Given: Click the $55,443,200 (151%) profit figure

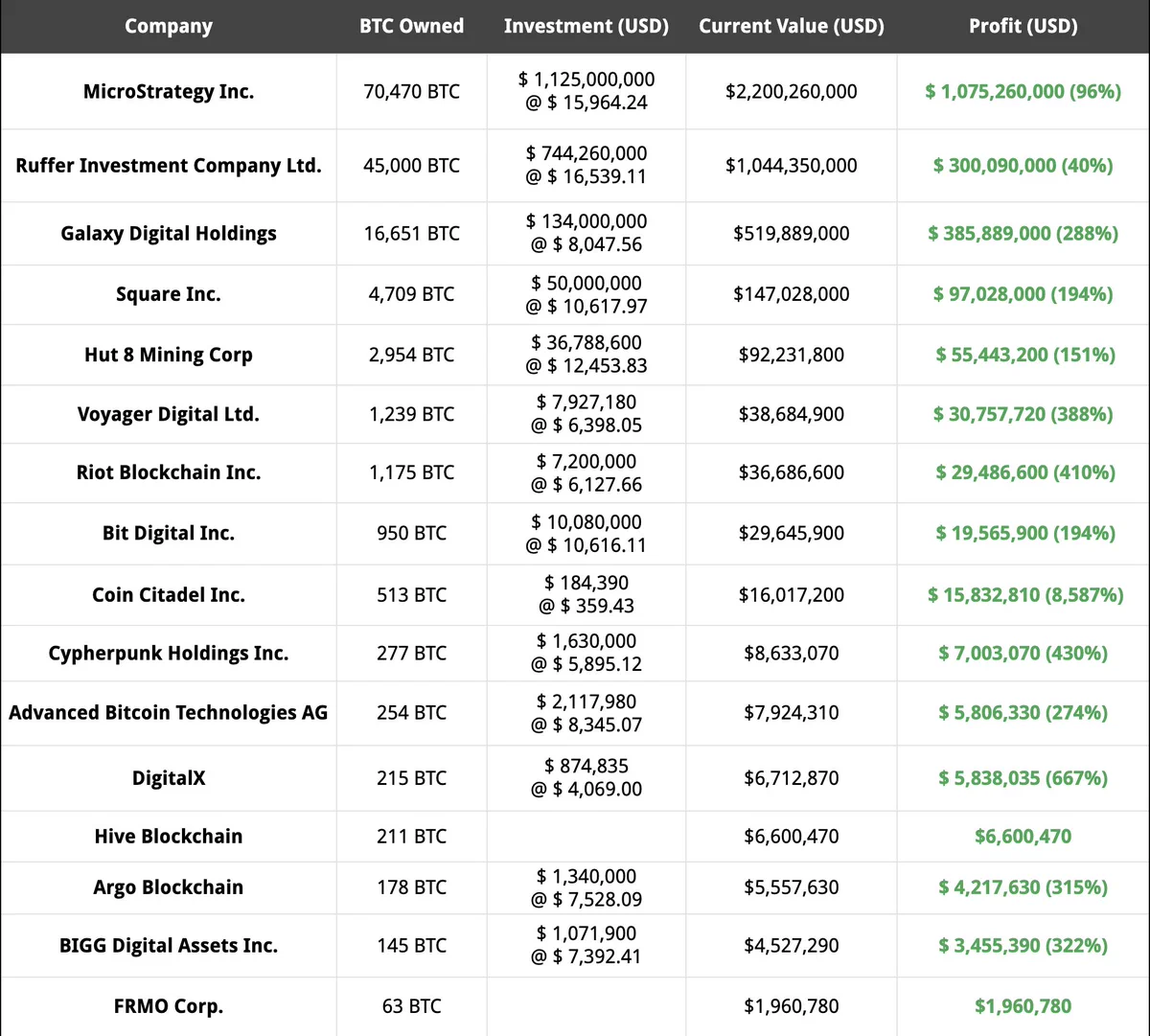Looking at the screenshot, I should click(x=1023, y=355).
